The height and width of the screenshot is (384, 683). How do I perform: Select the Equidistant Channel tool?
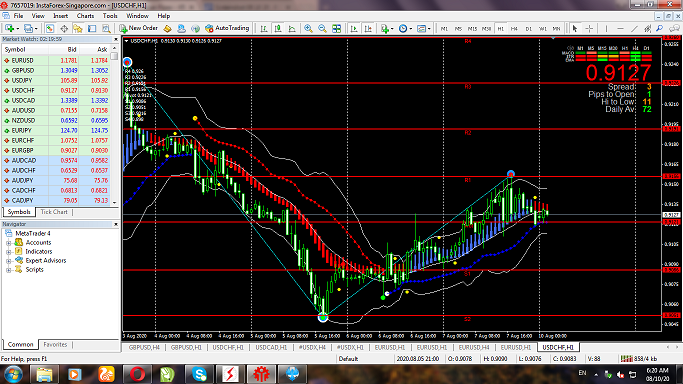[648, 28]
